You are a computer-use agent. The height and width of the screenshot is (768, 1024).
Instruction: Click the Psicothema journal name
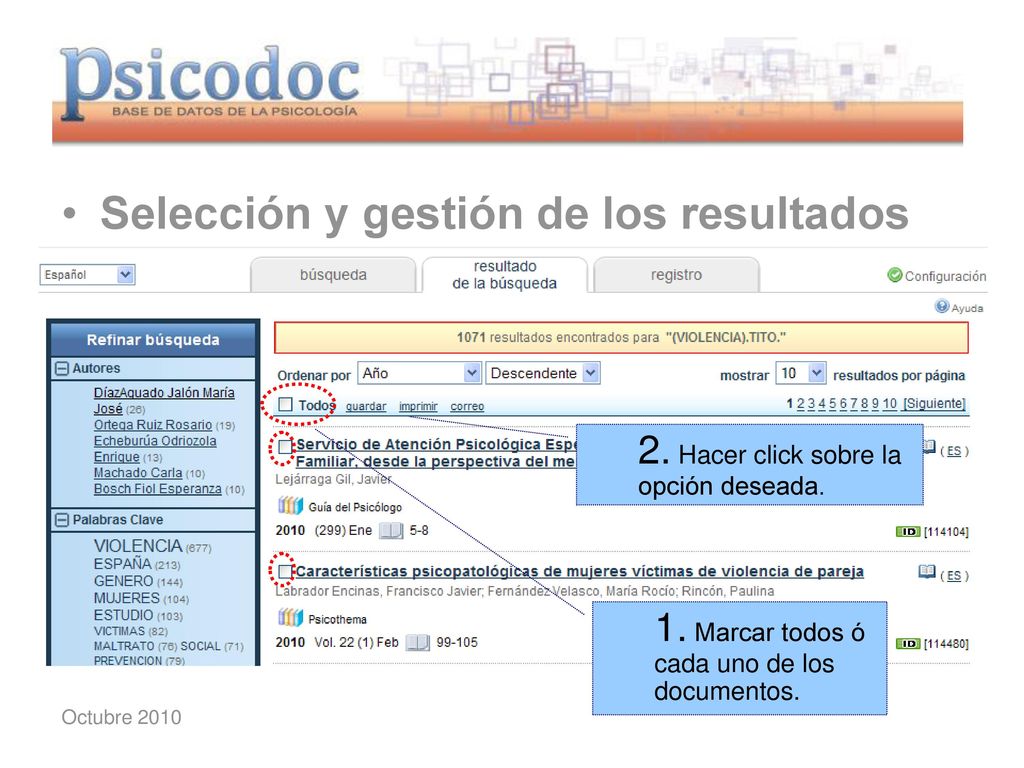(337, 619)
